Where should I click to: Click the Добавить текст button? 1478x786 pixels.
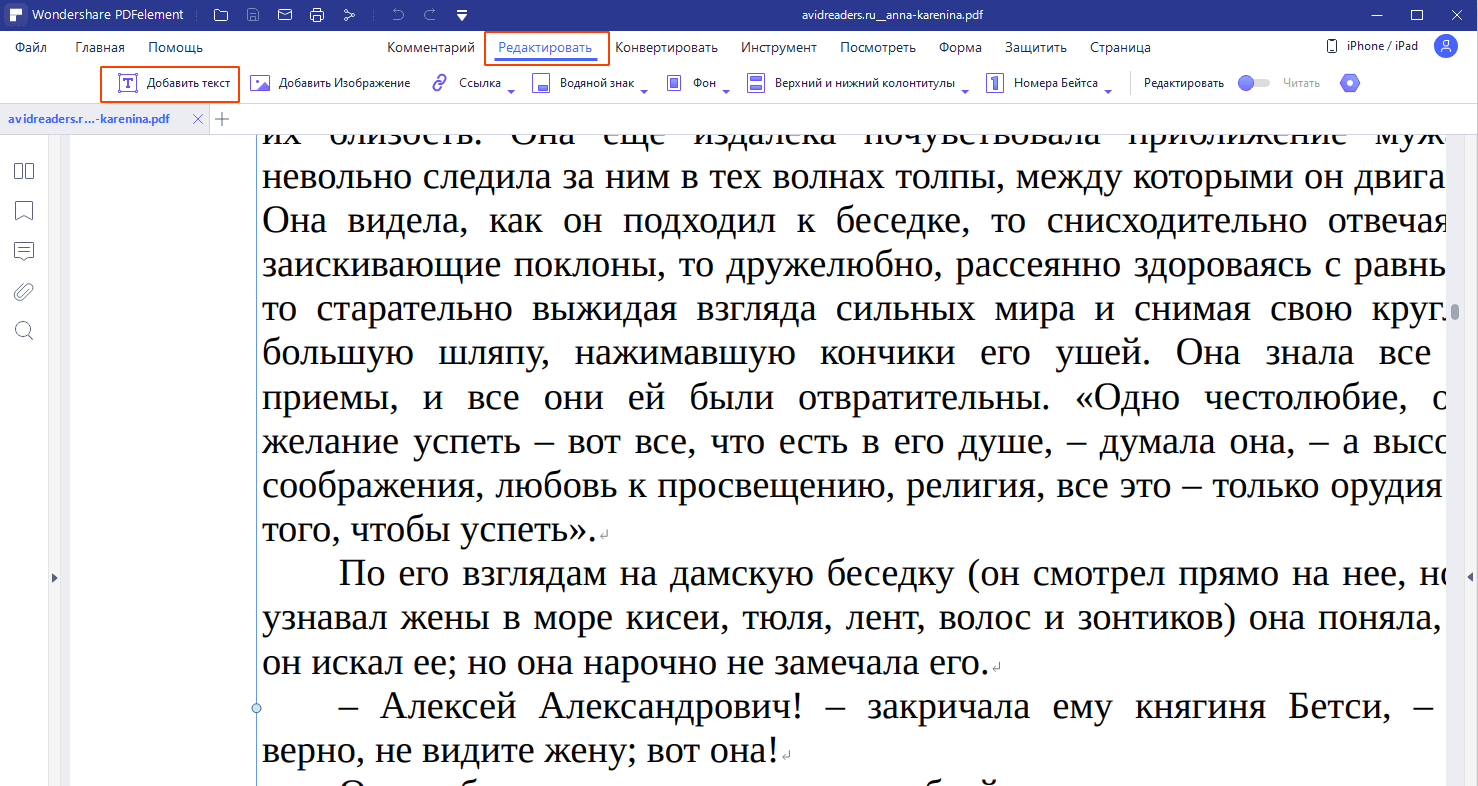[175, 83]
